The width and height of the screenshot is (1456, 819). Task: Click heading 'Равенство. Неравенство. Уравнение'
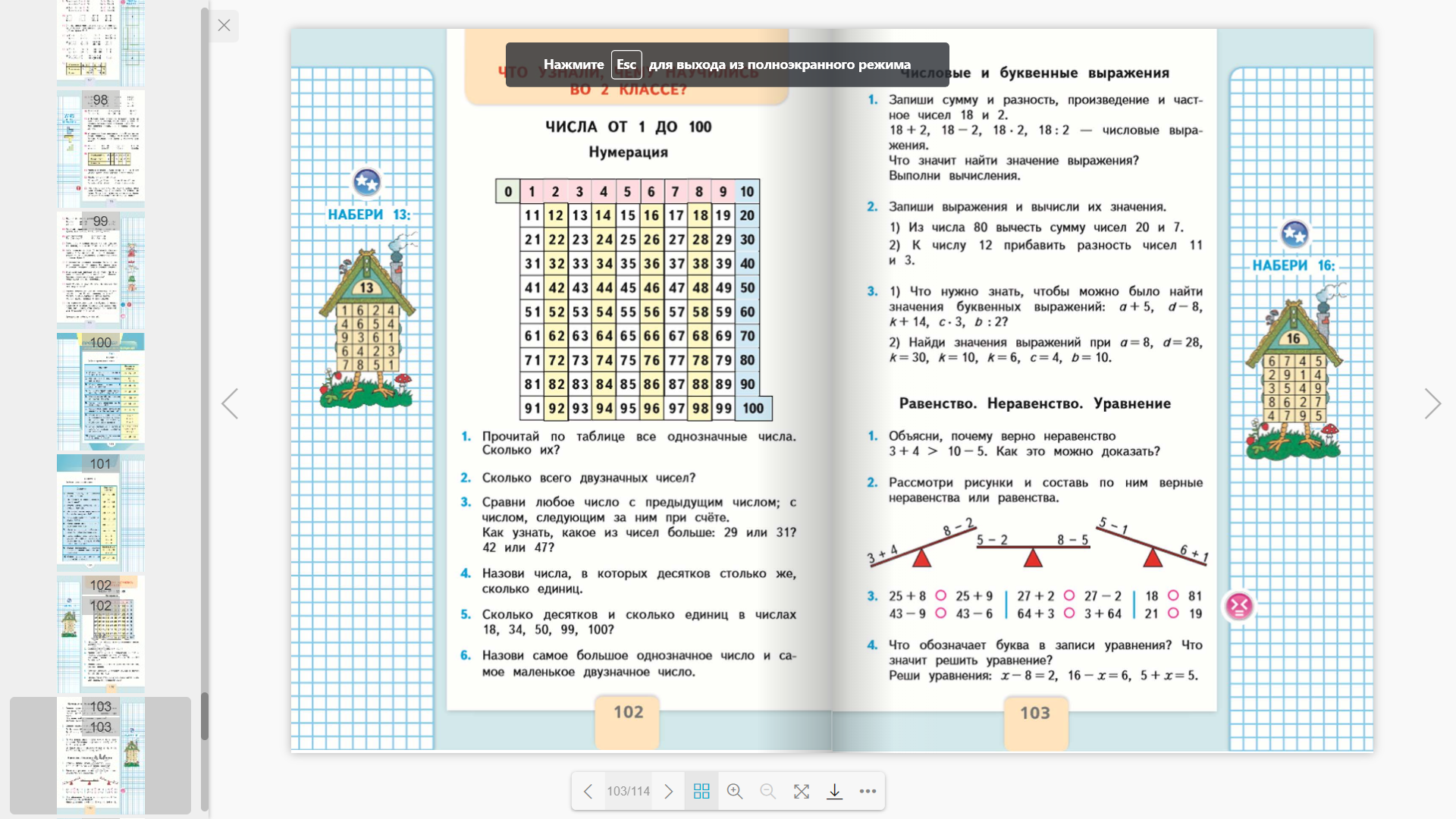click(1035, 403)
